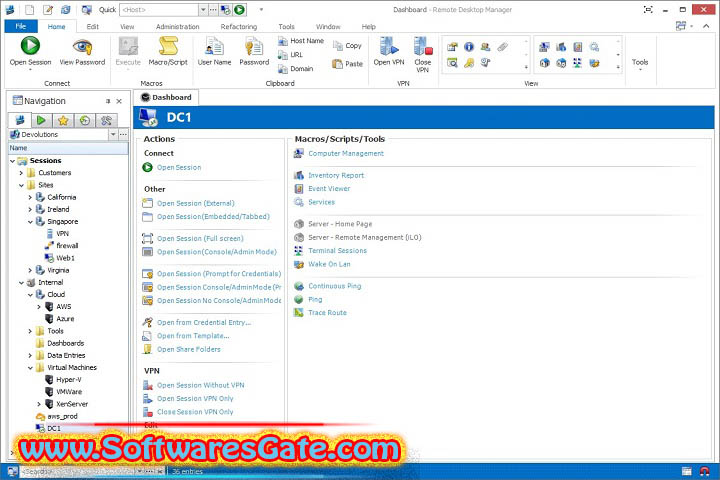720x480 pixels.
Task: Click the Quick connect host input field
Action: [x=159, y=10]
